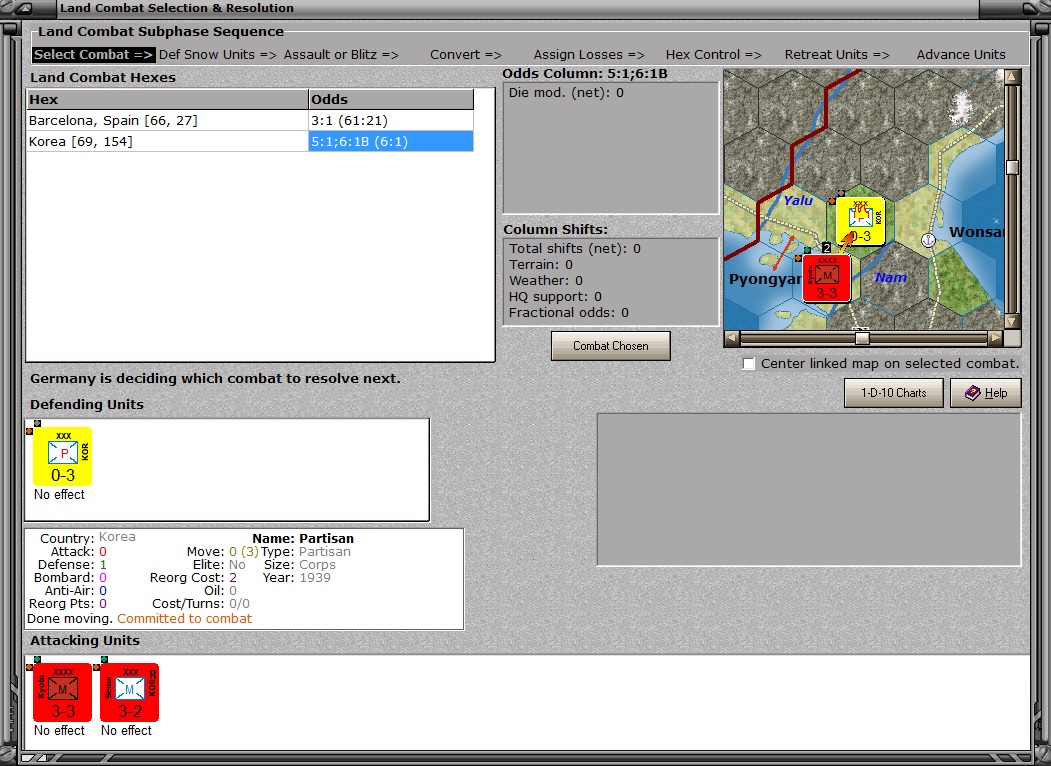Click No effect under Partisan defender
Screen dimensions: 1051x766
[59, 495]
